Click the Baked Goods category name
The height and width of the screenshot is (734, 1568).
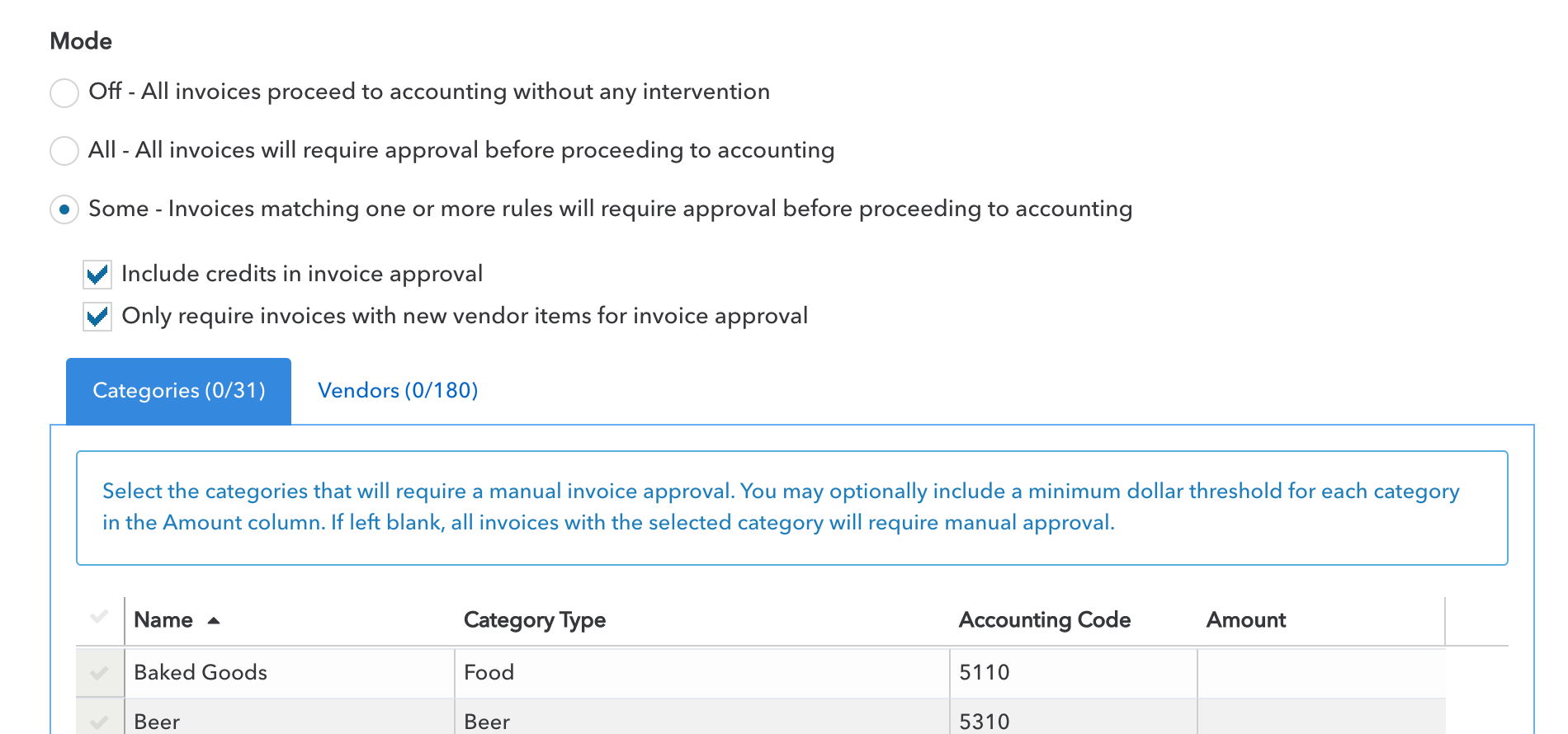coord(201,673)
